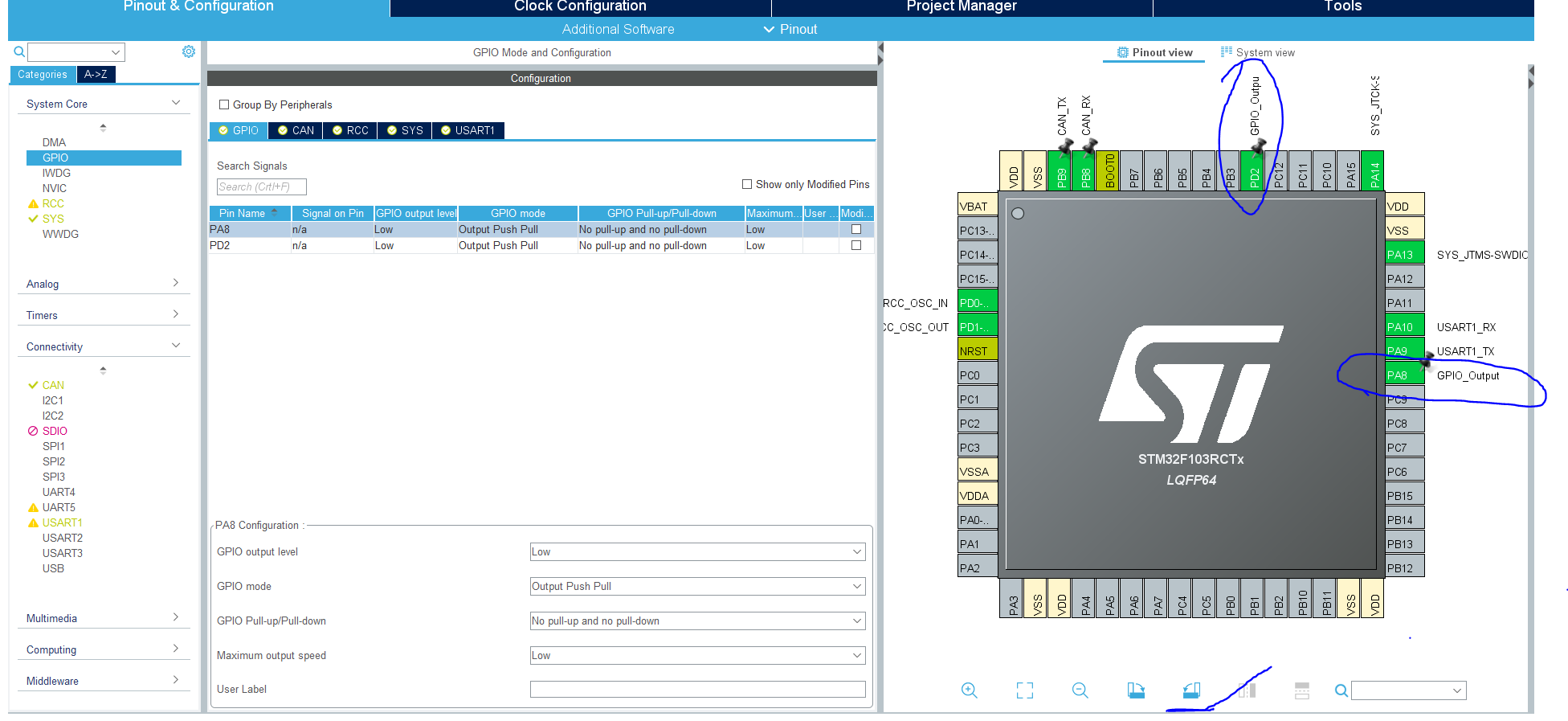
Task: Open the Pinout dropdown menu
Action: pos(790,29)
